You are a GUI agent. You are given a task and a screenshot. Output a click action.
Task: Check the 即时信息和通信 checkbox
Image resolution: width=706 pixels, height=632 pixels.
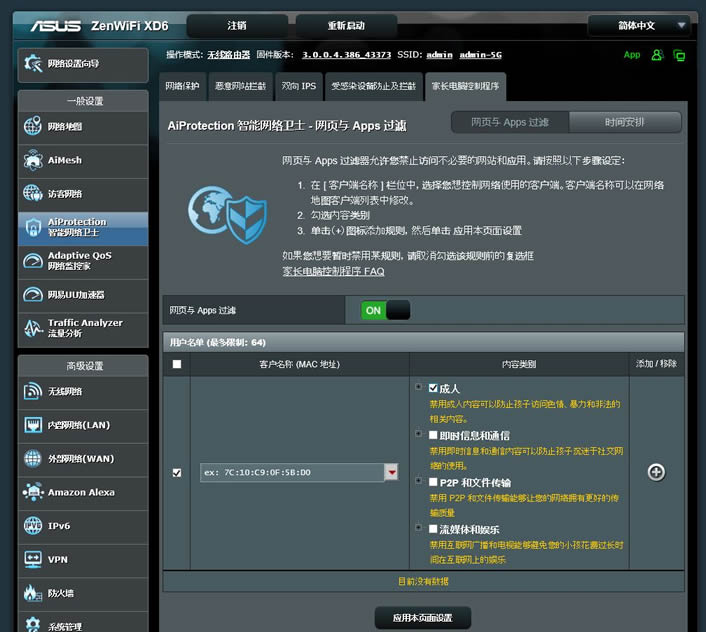click(433, 435)
